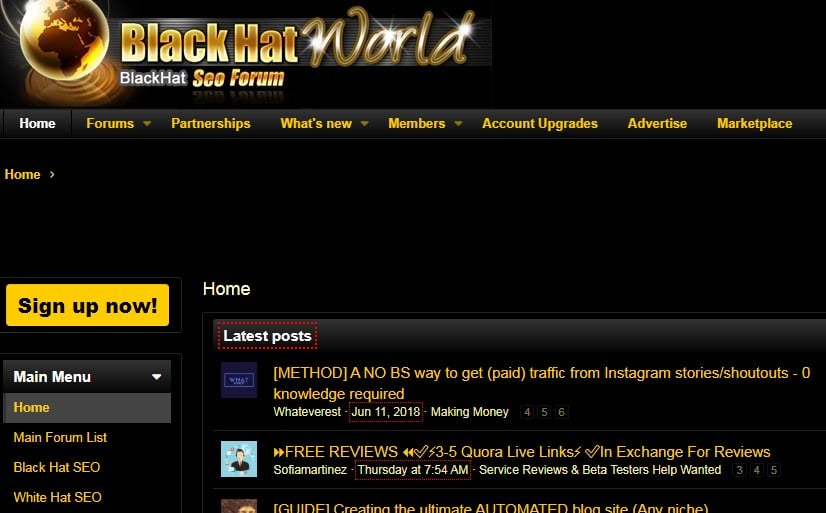The width and height of the screenshot is (826, 513).
Task: Click the Main Menu header label
Action: [52, 377]
